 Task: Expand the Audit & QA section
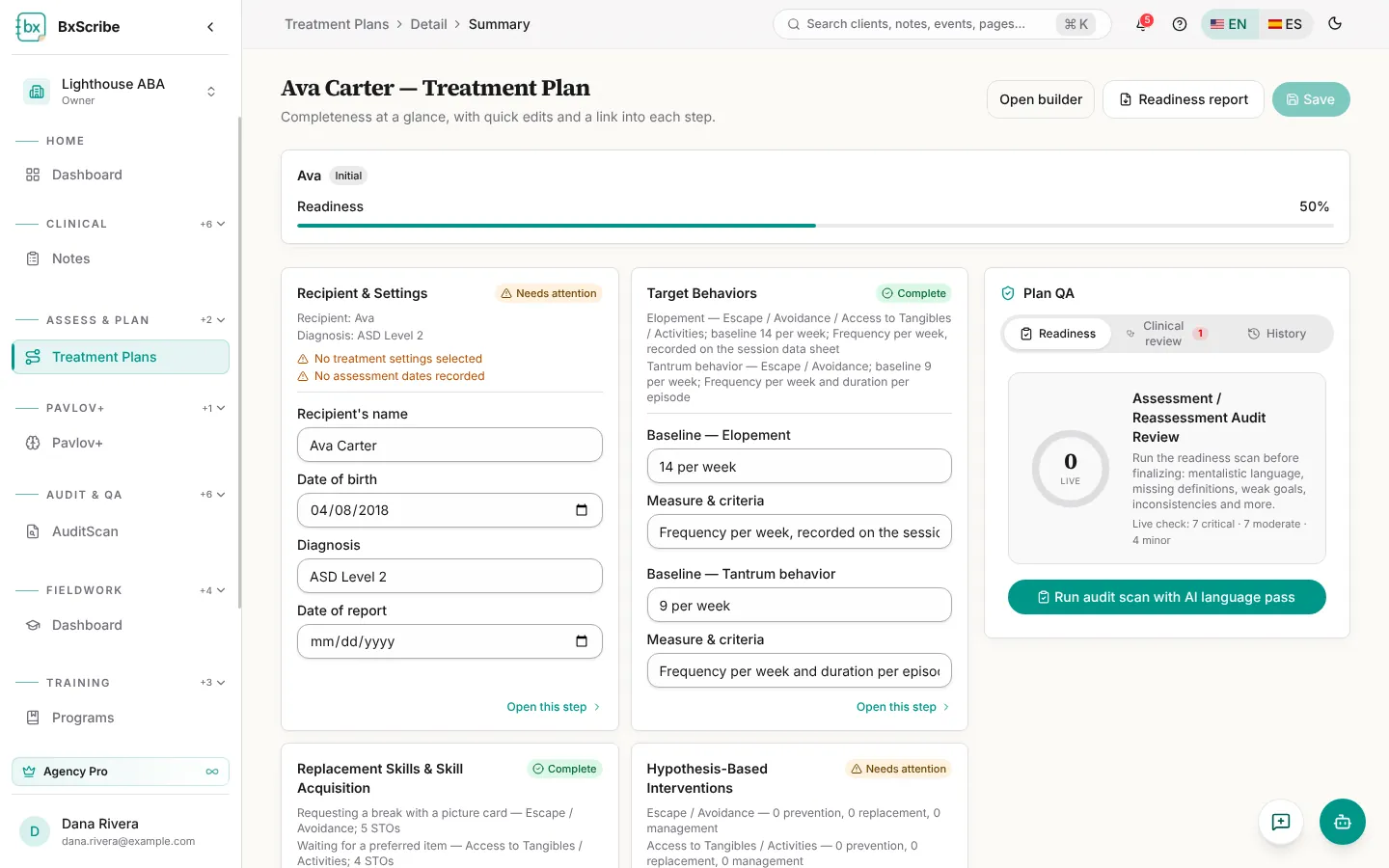(x=213, y=495)
